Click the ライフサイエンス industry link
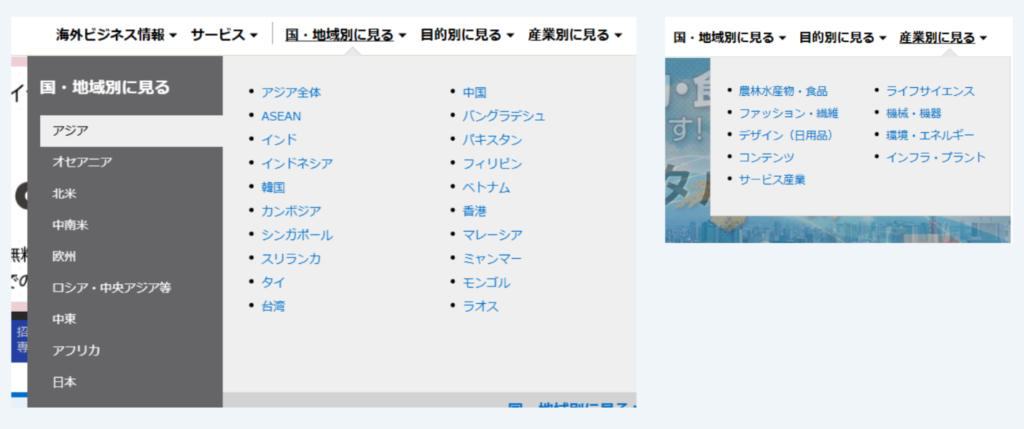Image resolution: width=1024 pixels, height=429 pixels. pyautogui.click(x=930, y=91)
